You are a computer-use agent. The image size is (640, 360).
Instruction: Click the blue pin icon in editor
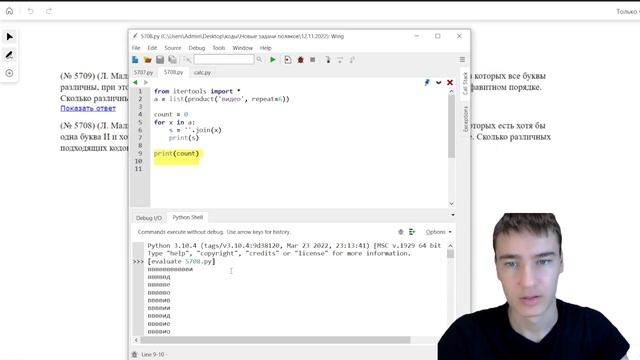click(427, 82)
